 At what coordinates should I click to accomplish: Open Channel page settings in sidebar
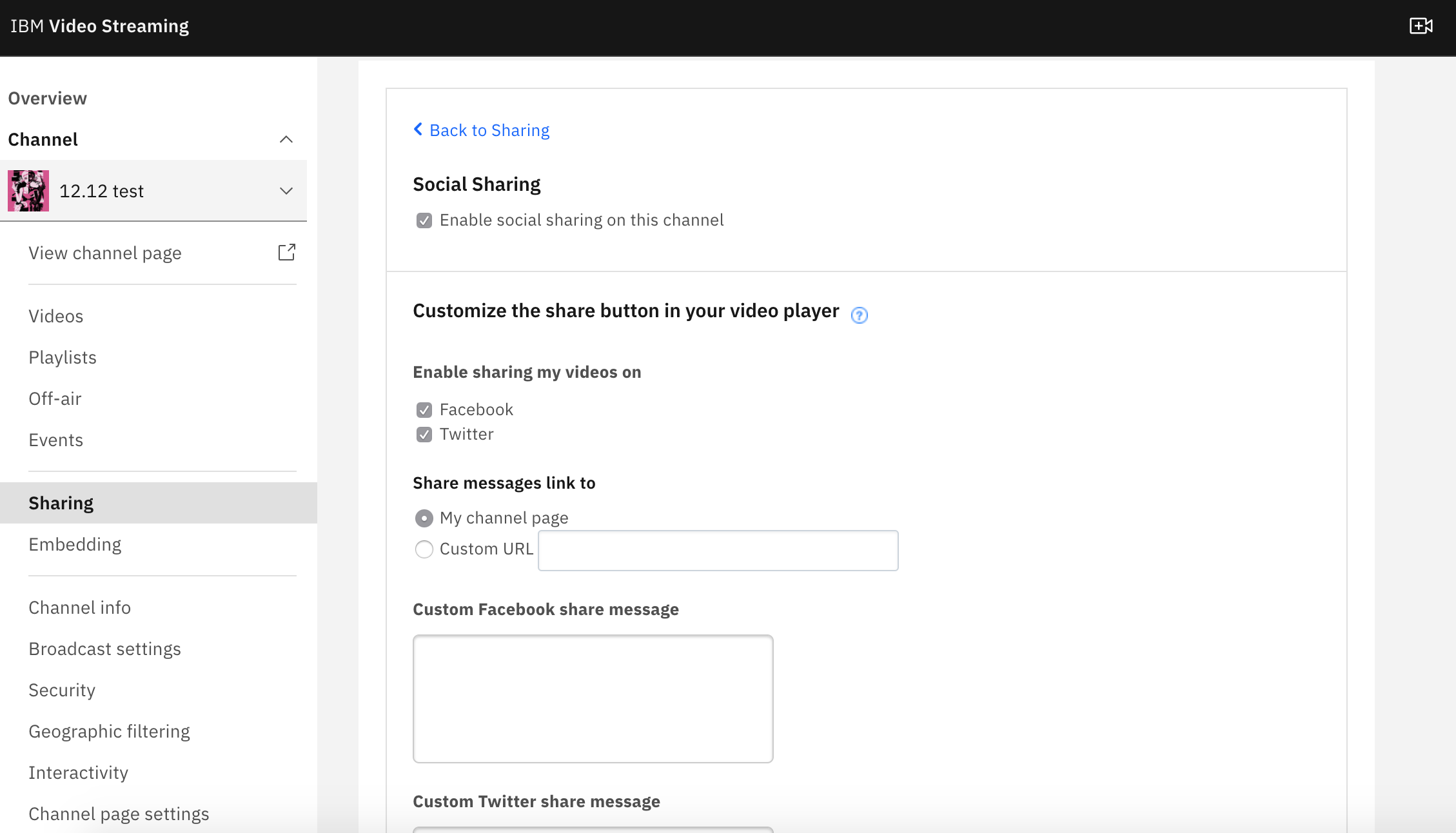[x=119, y=814]
